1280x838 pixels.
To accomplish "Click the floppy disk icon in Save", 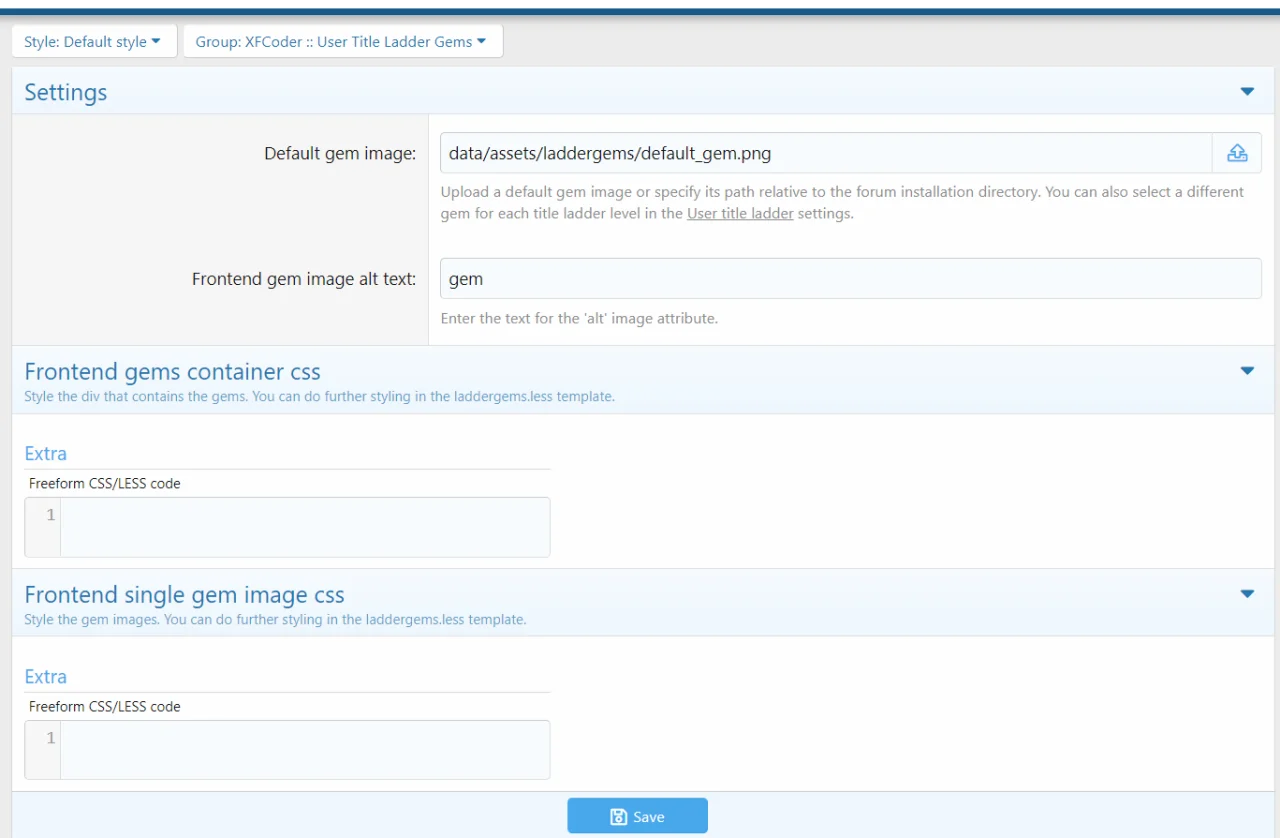I will pos(619,817).
